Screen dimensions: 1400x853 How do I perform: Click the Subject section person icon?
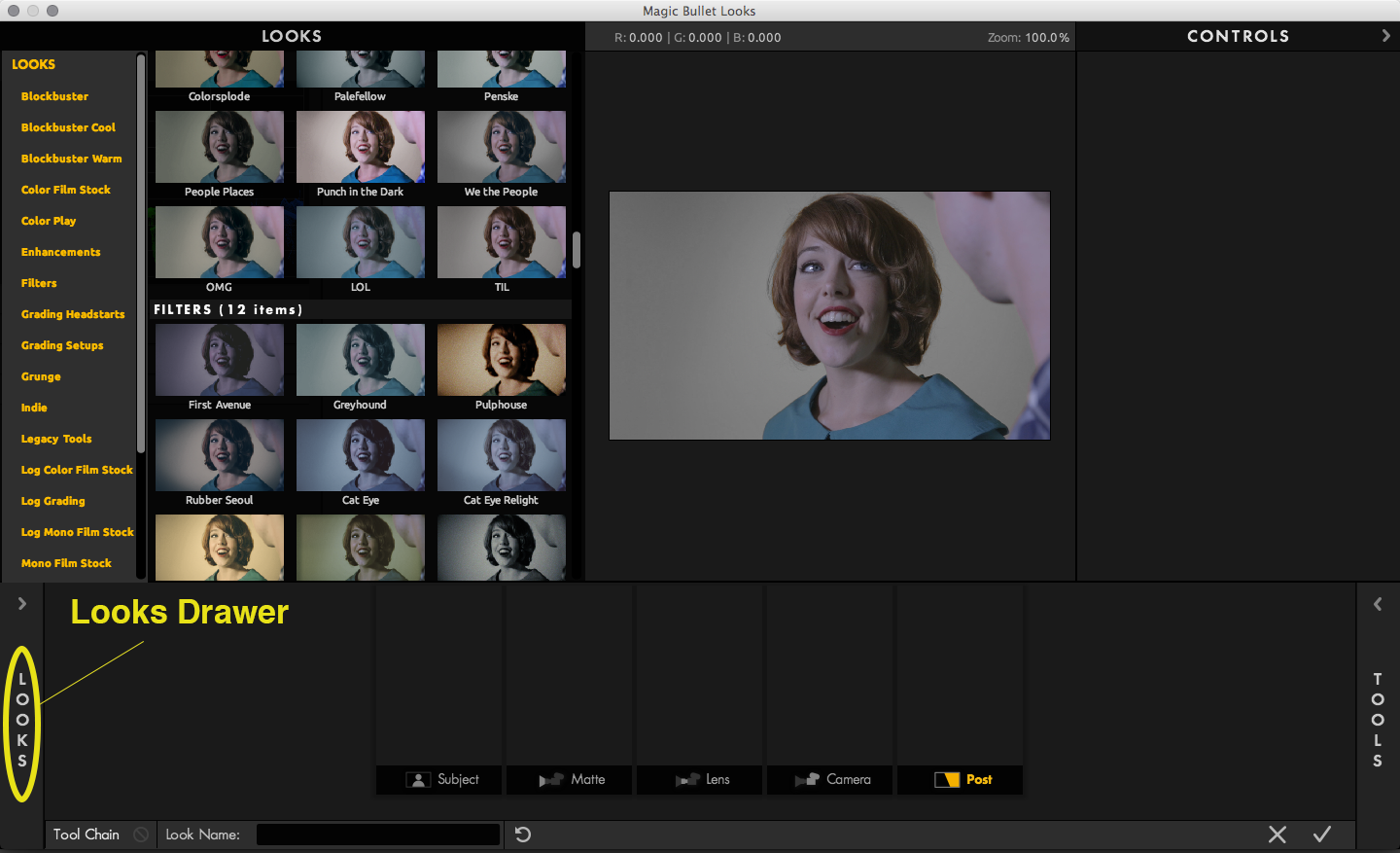click(x=418, y=780)
